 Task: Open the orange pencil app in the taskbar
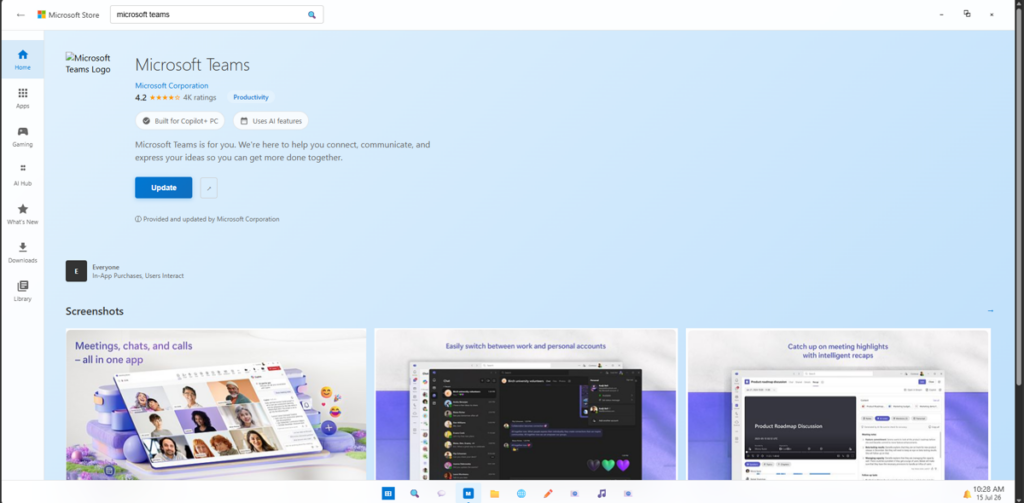click(548, 494)
